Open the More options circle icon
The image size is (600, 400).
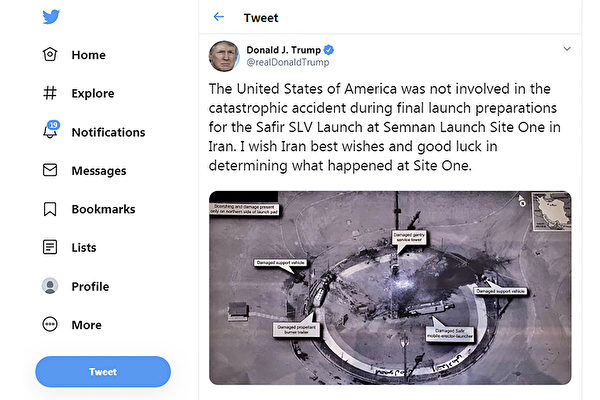50,324
